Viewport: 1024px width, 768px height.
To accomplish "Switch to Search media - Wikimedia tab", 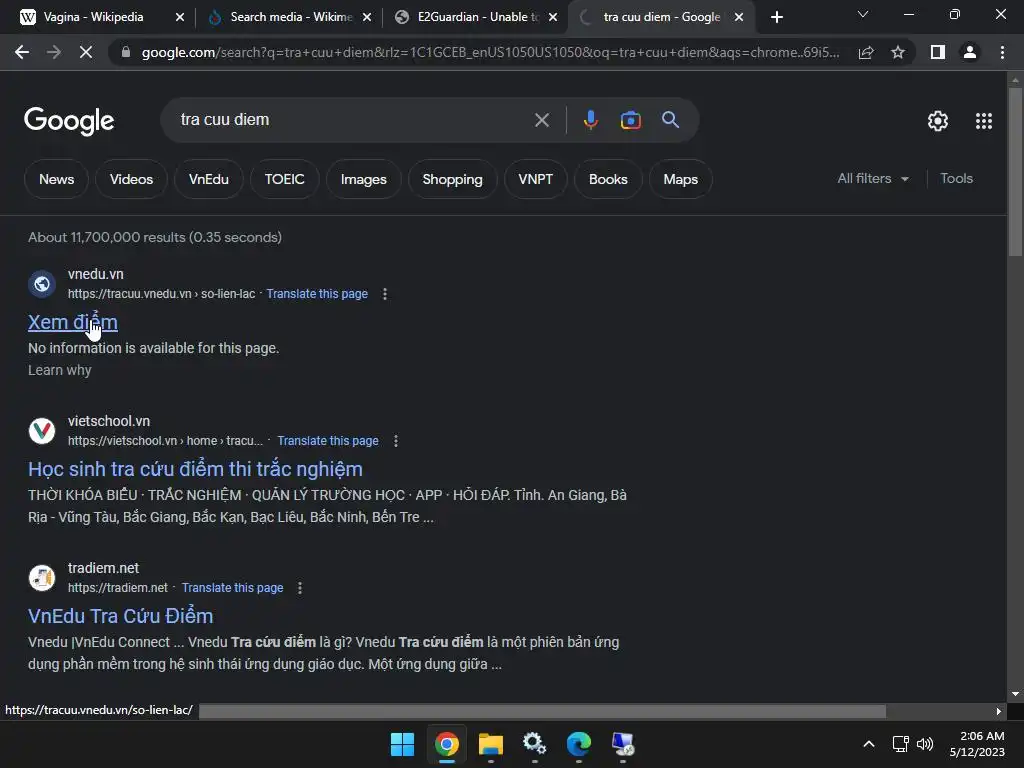I will tap(291, 17).
